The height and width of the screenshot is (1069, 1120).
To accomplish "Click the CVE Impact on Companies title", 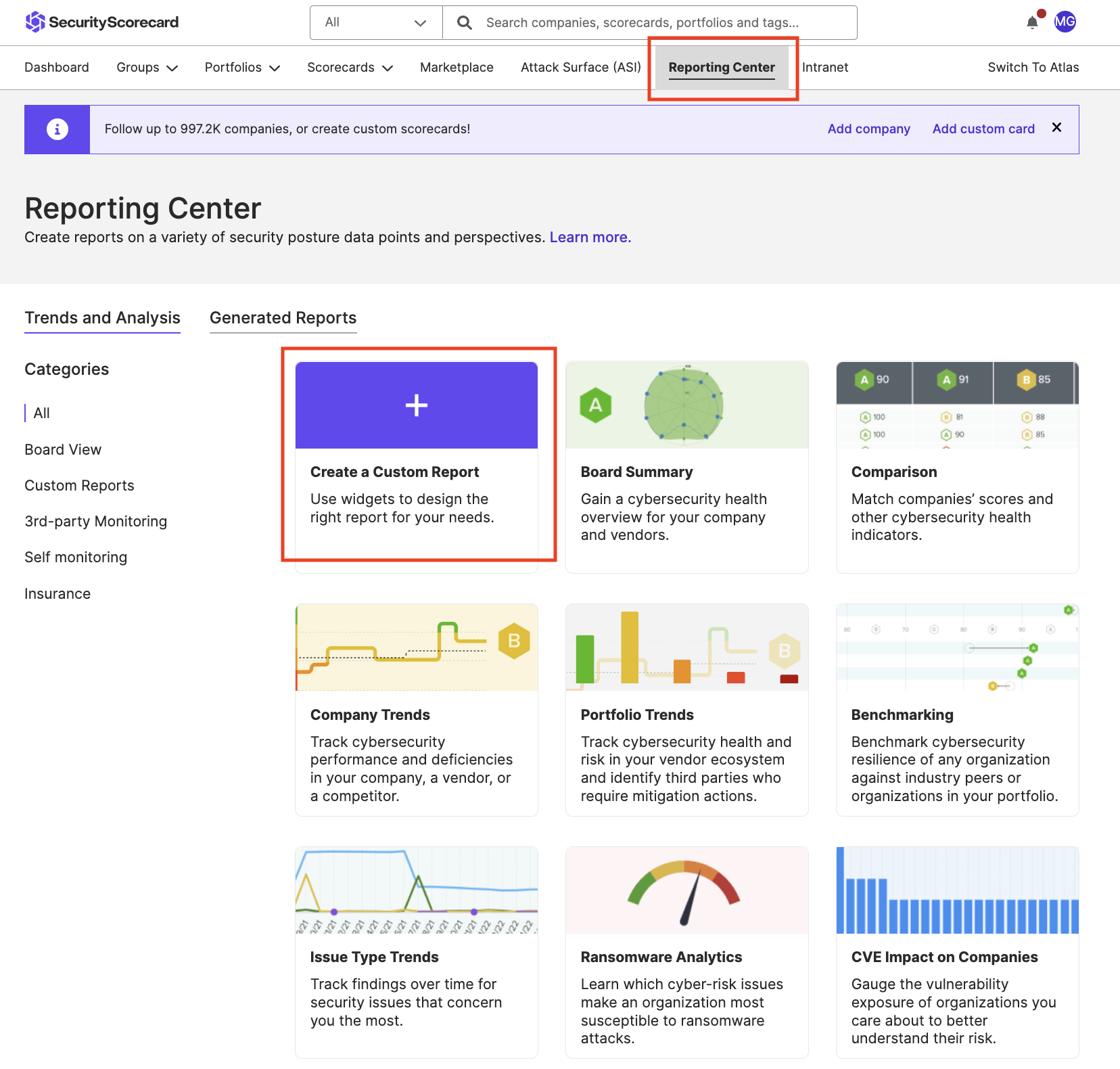I will click(945, 957).
